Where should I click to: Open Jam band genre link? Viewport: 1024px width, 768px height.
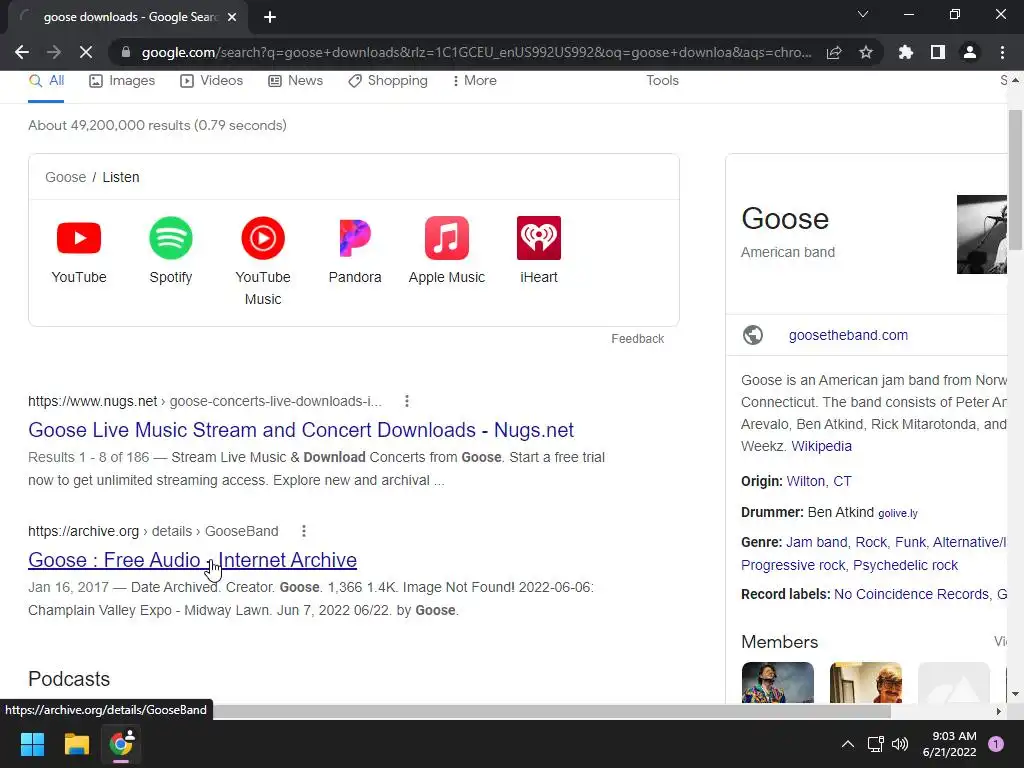816,542
